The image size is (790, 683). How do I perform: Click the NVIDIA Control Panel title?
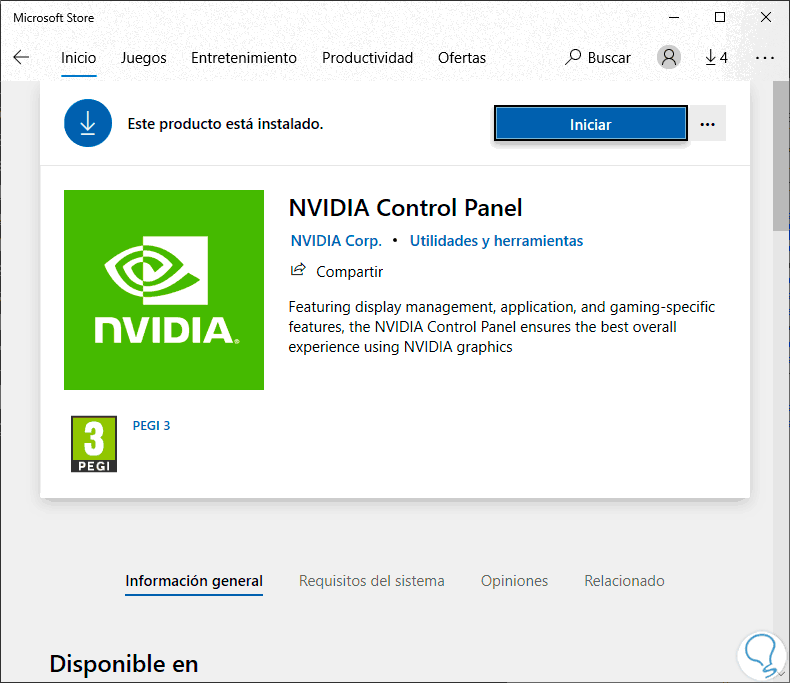[406, 208]
